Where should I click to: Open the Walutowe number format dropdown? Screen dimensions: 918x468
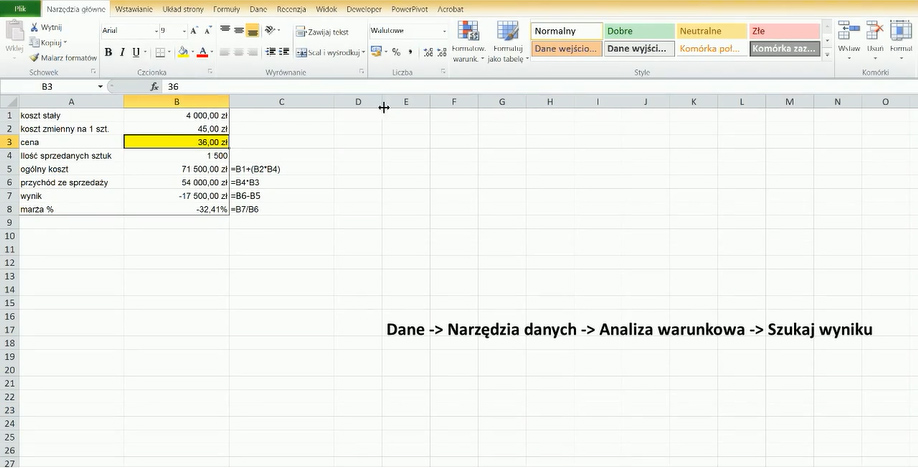445,31
